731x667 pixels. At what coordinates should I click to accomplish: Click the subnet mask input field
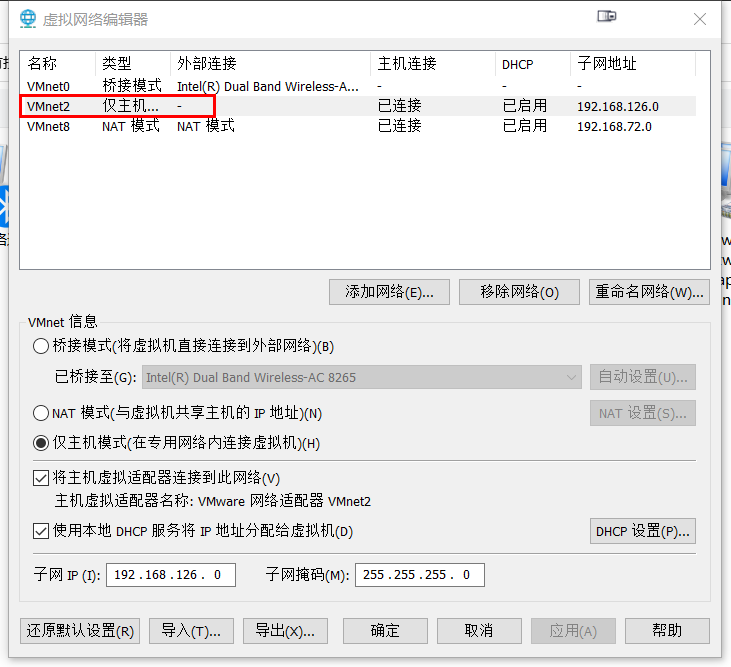click(420, 575)
